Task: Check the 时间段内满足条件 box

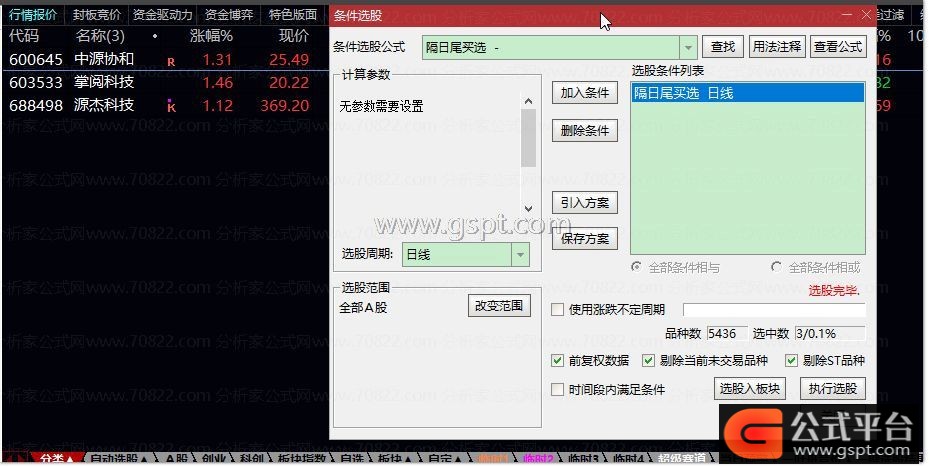Action: pos(558,389)
